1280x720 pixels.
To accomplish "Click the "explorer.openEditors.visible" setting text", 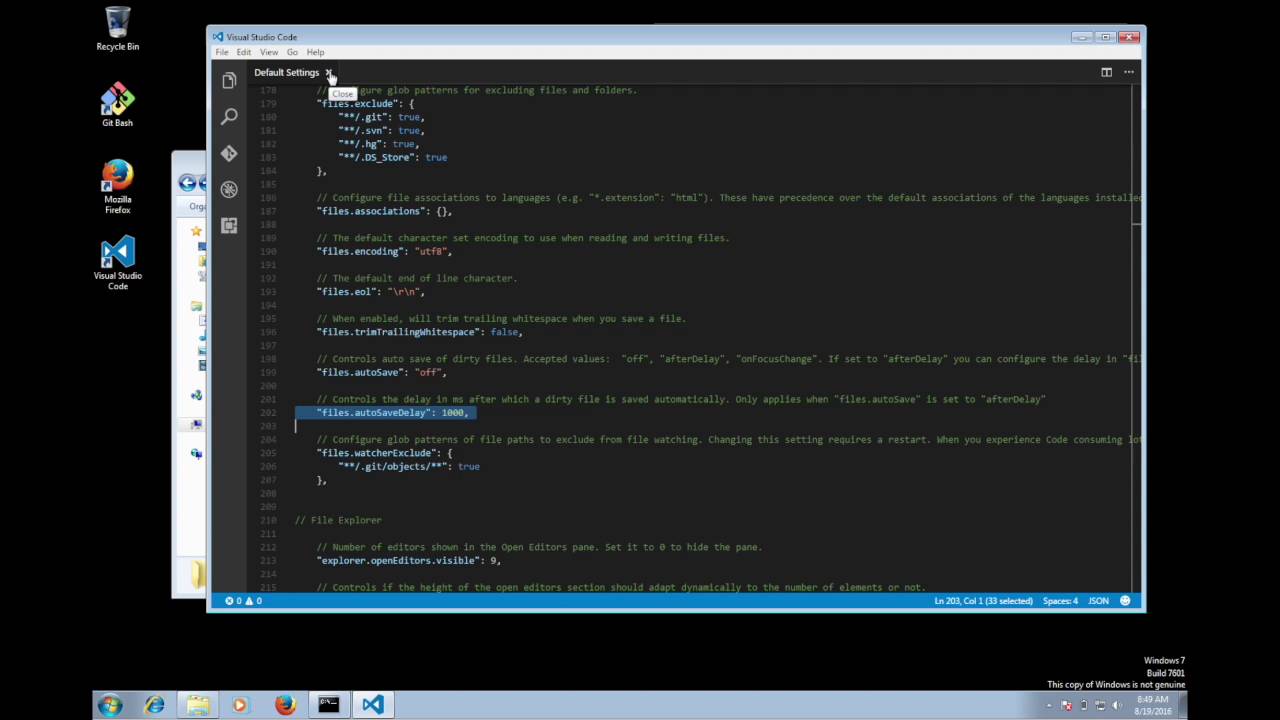I will (398, 561).
